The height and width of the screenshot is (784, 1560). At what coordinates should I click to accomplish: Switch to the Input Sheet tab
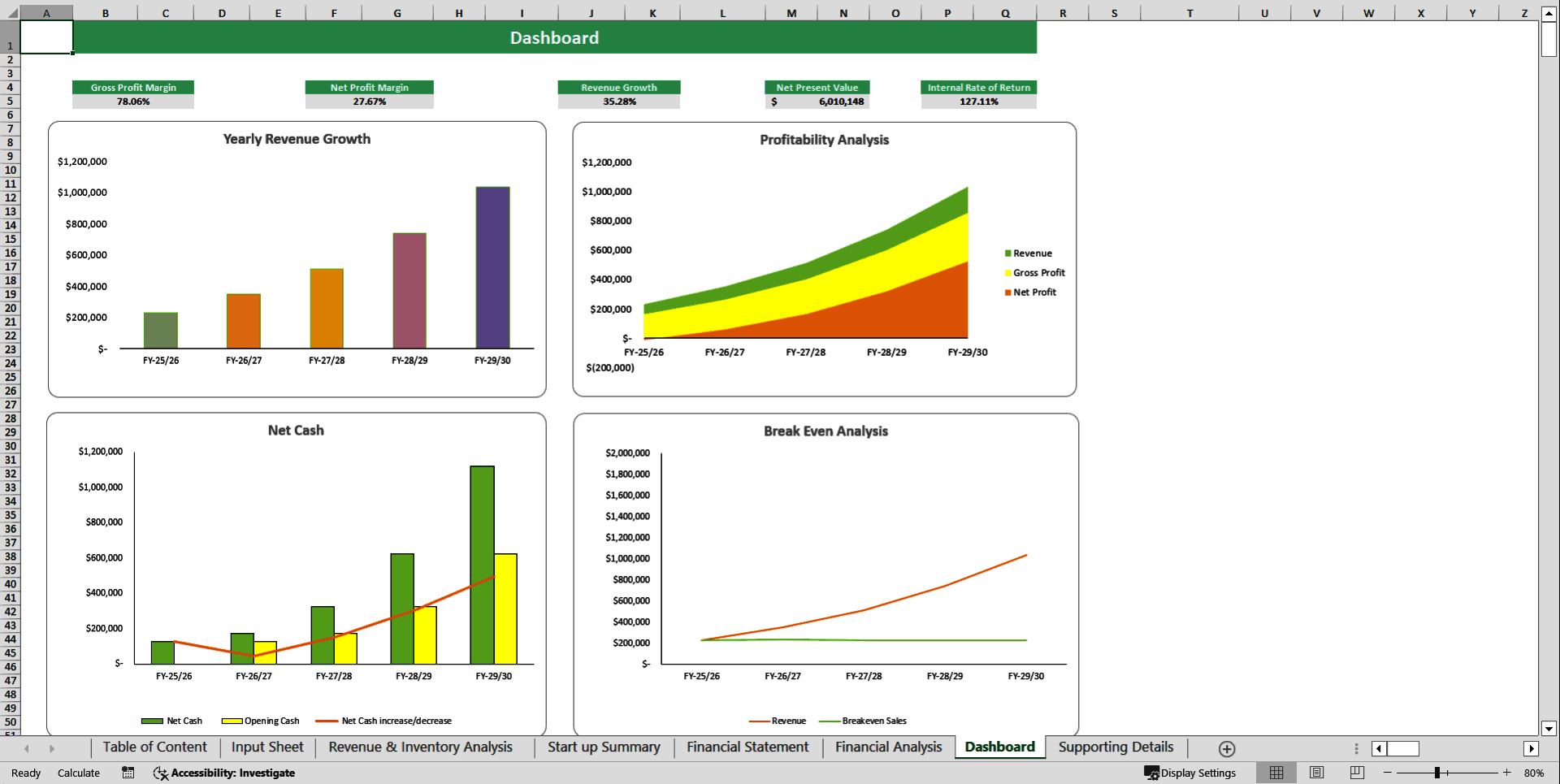(266, 747)
